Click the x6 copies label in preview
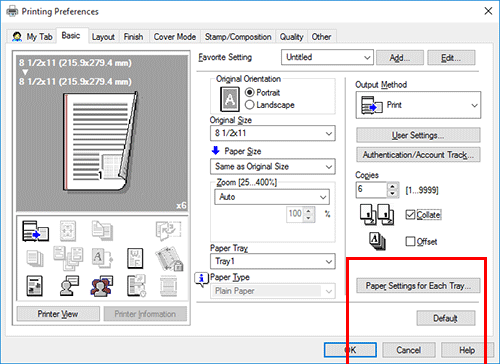 (181, 205)
